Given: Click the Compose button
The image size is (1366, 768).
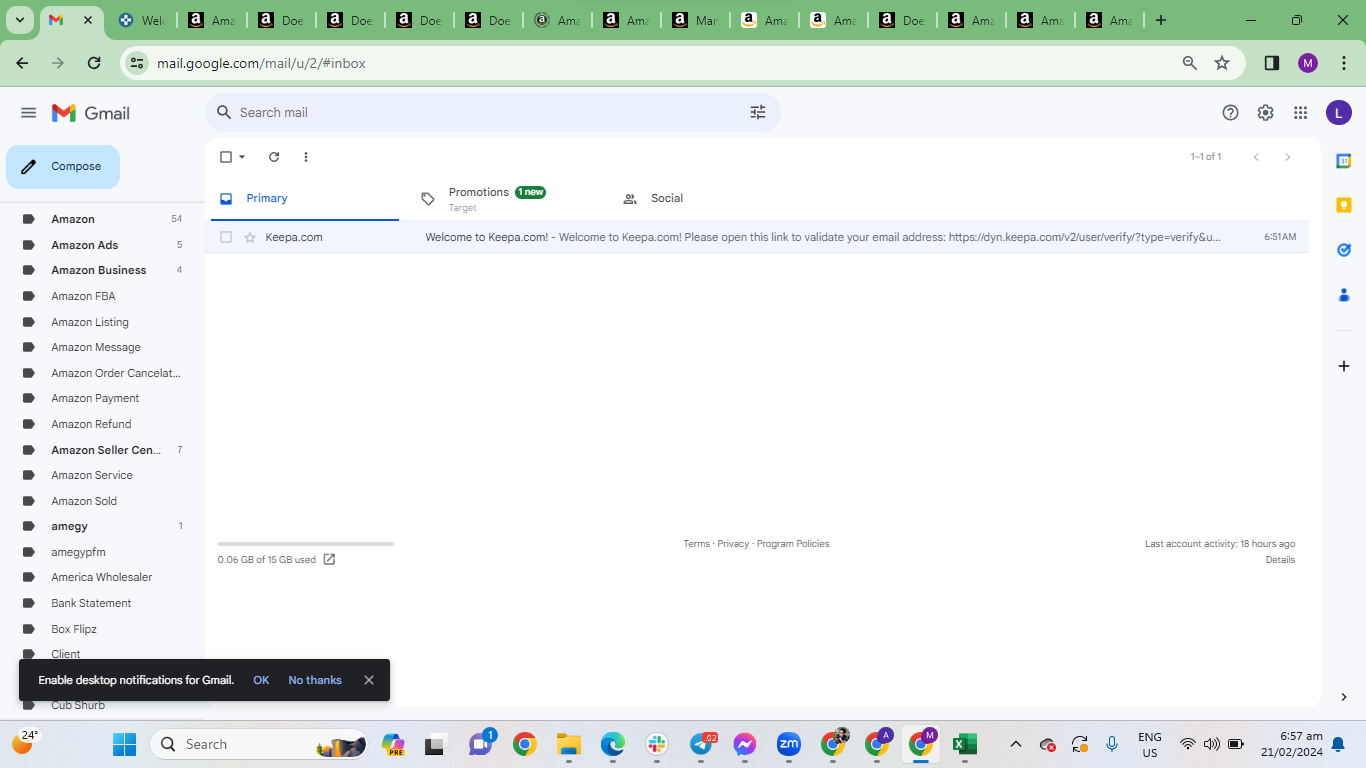Looking at the screenshot, I should [x=63, y=167].
